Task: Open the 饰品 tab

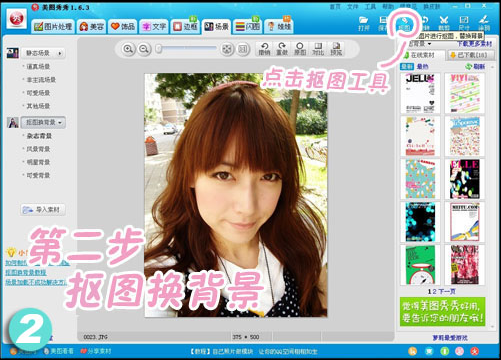Action: [123, 26]
